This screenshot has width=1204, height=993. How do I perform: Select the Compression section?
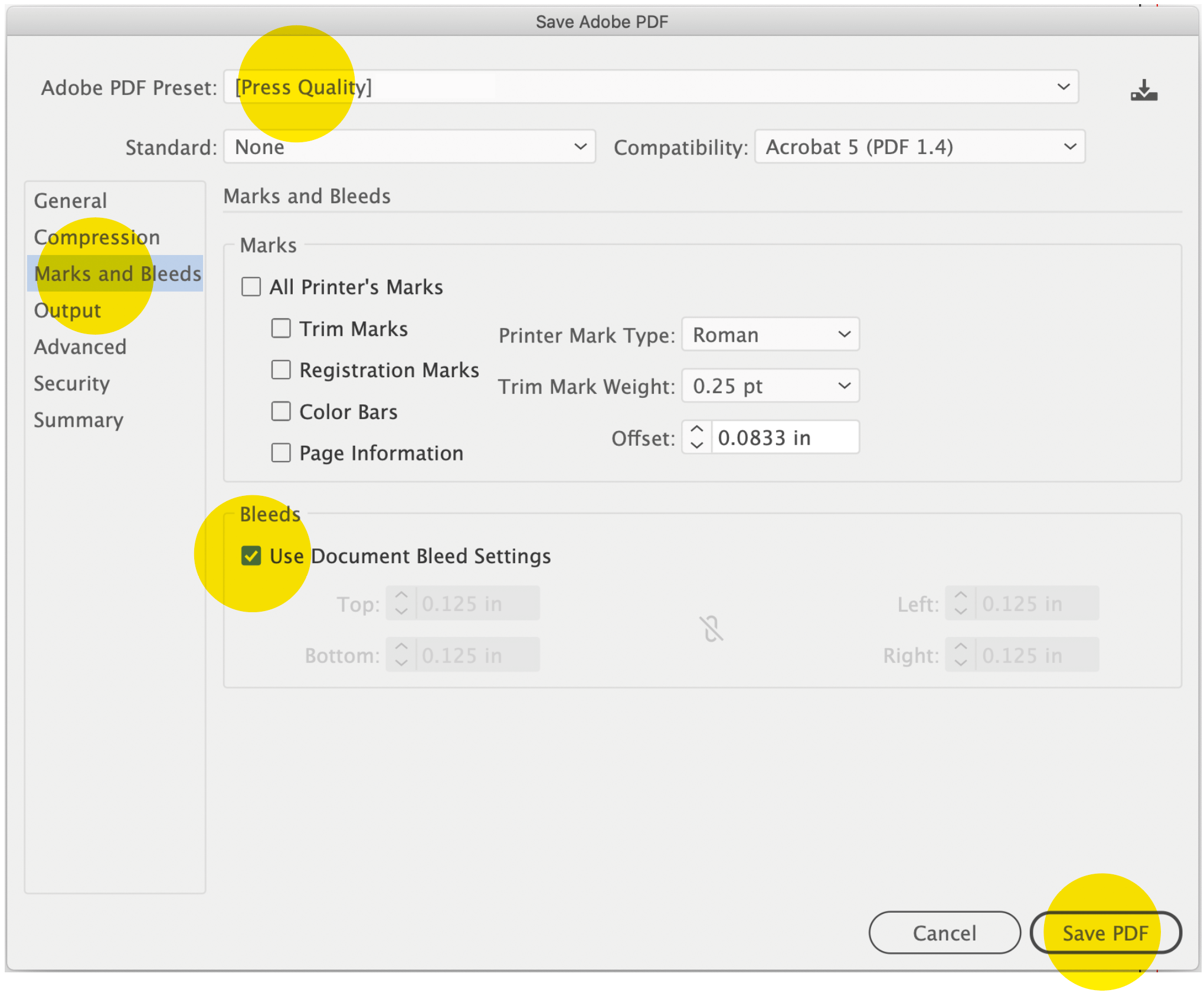[x=97, y=237]
